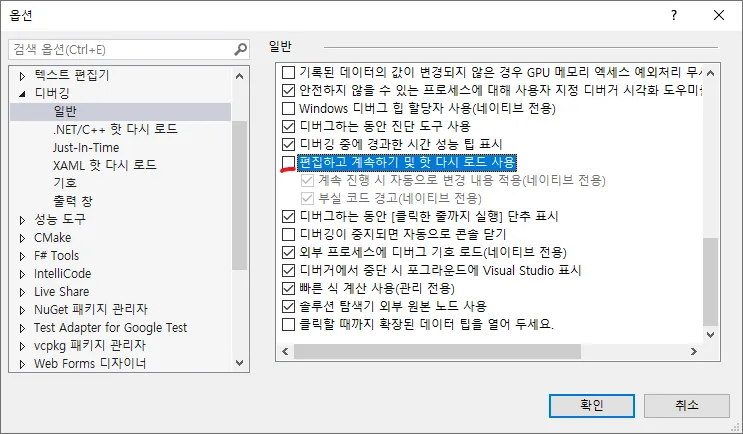Click the 확인 button
This screenshot has height=434, width=743.
pyautogui.click(x=591, y=405)
